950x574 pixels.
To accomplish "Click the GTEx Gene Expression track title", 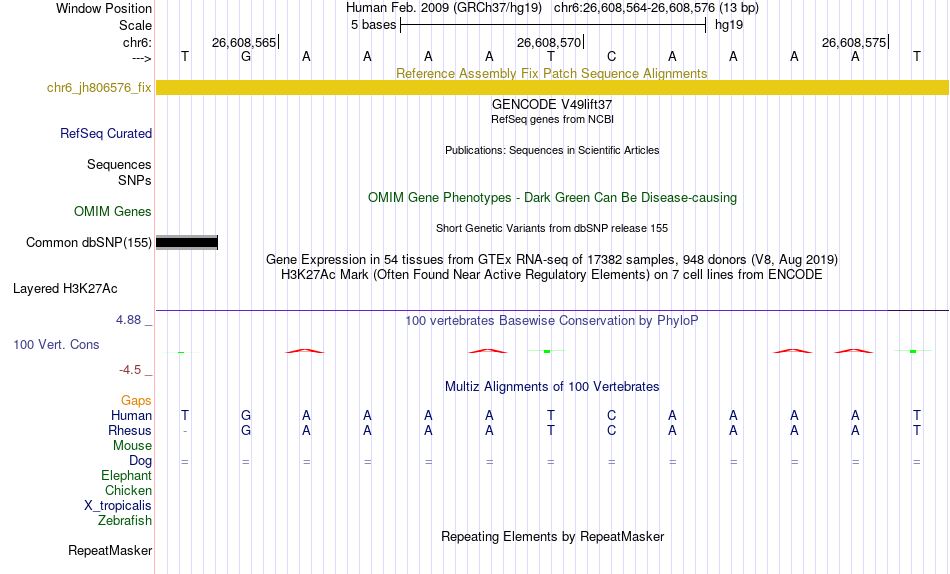I will [552, 260].
